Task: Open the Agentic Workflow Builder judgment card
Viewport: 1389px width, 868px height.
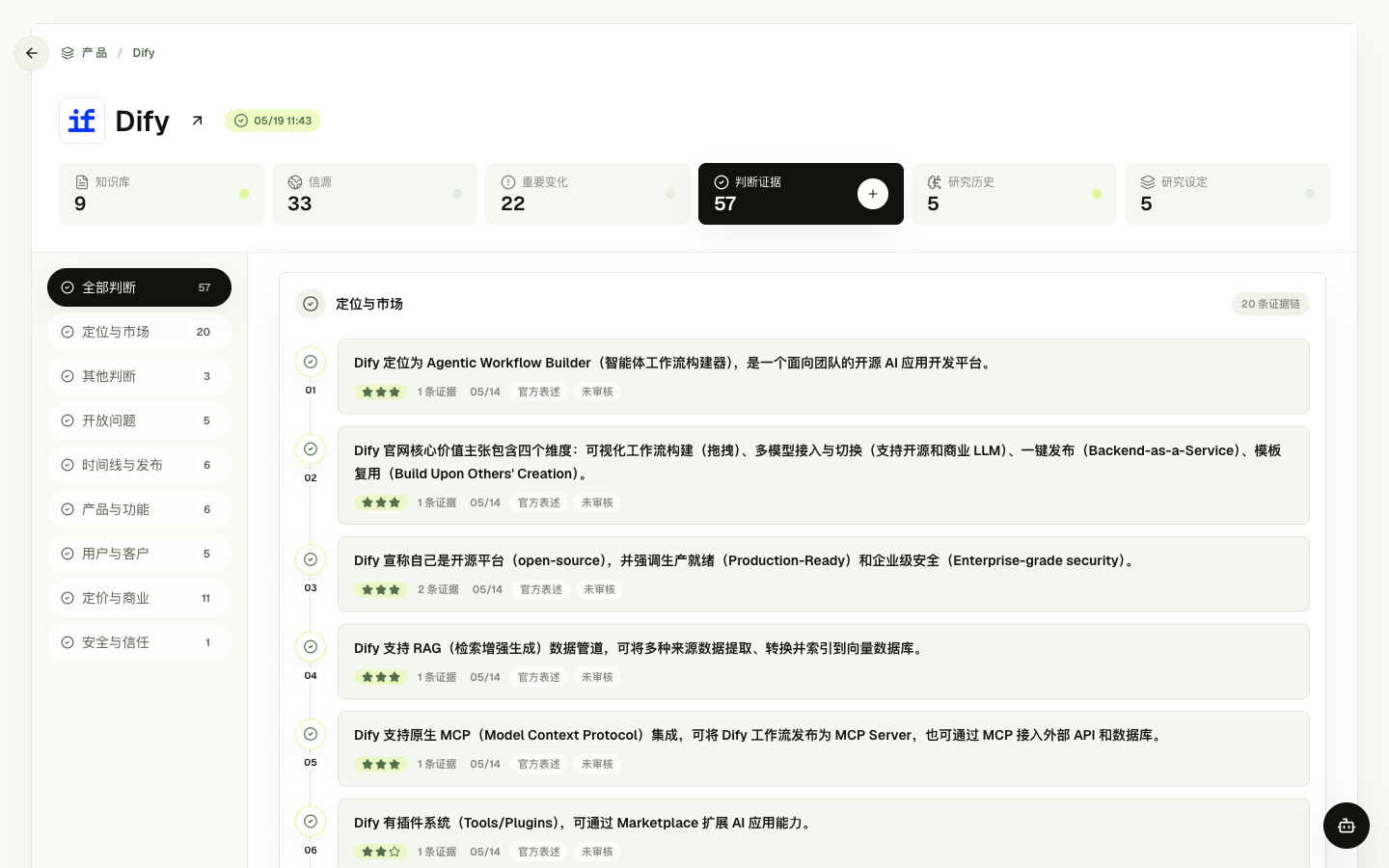Action: pos(824,376)
